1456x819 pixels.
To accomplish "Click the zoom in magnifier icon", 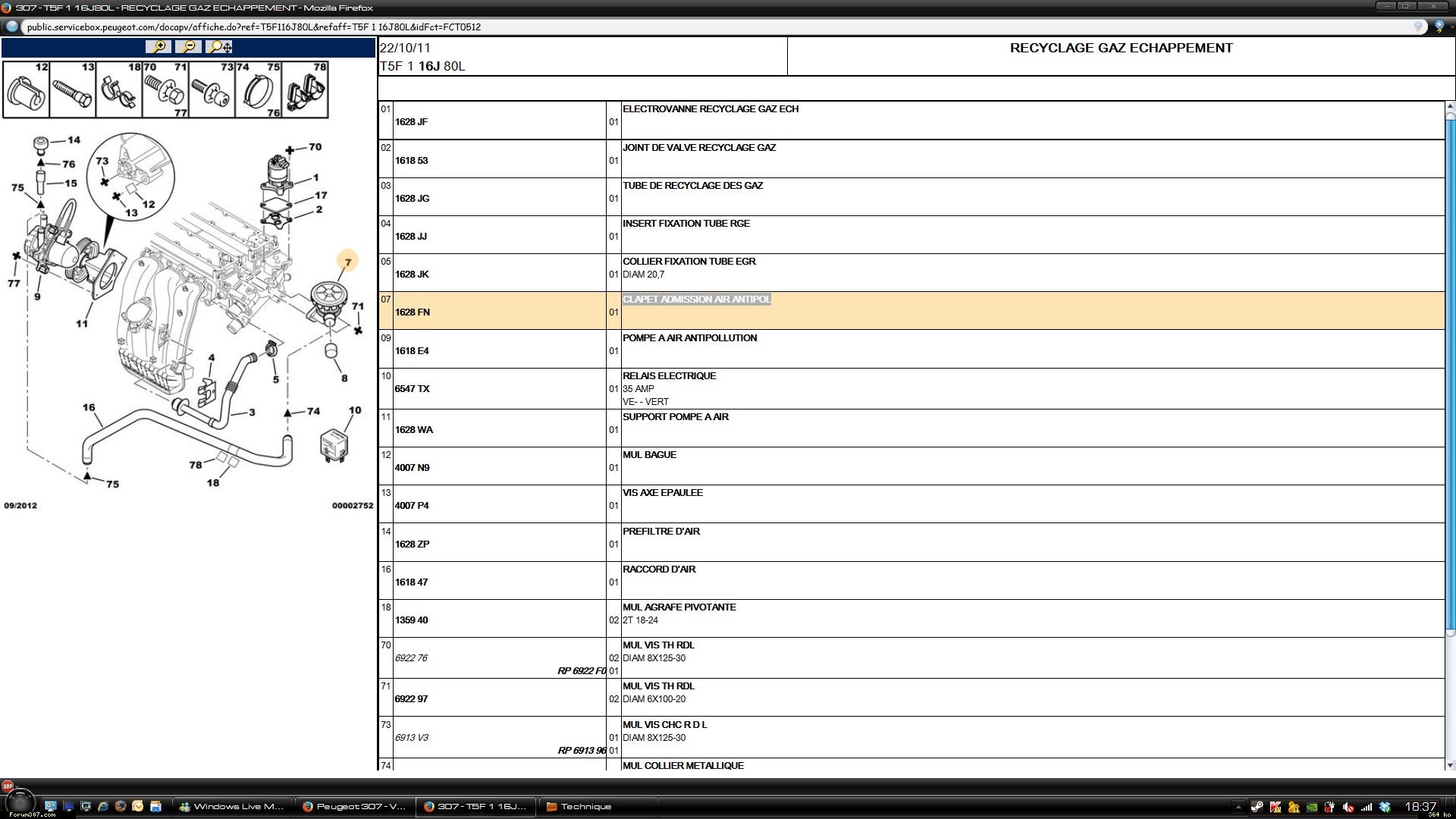I will pyautogui.click(x=158, y=47).
